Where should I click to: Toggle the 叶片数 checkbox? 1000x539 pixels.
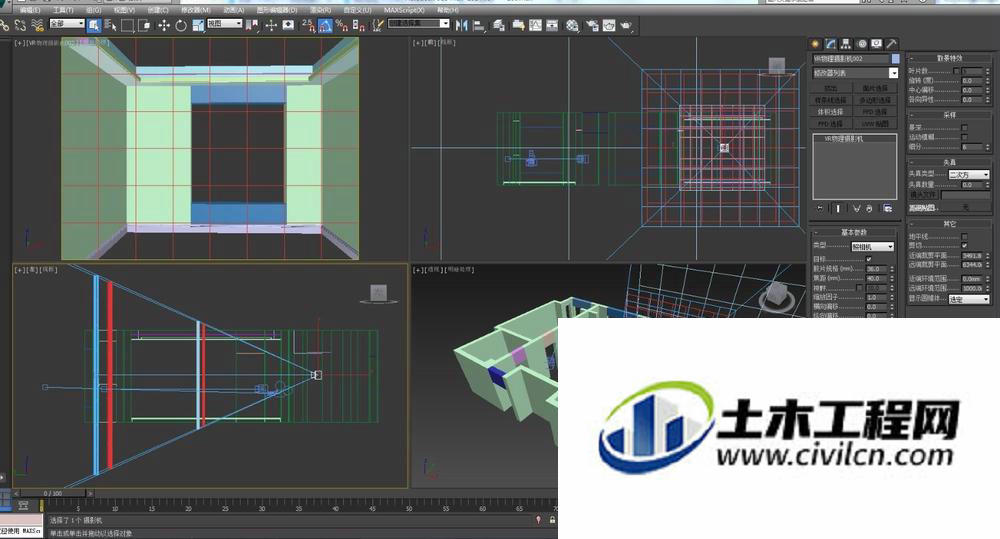pos(956,71)
